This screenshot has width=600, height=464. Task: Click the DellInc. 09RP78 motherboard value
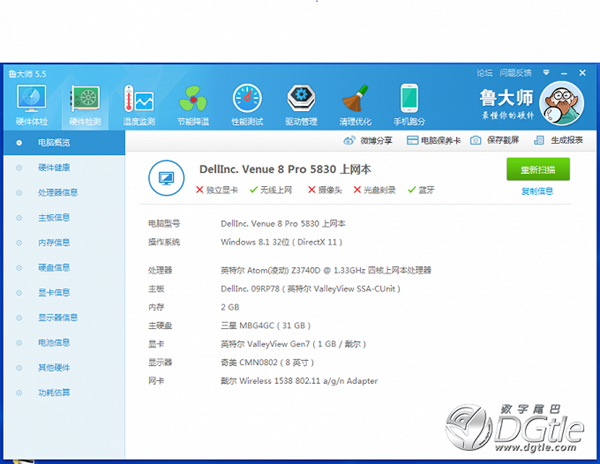tap(310, 289)
